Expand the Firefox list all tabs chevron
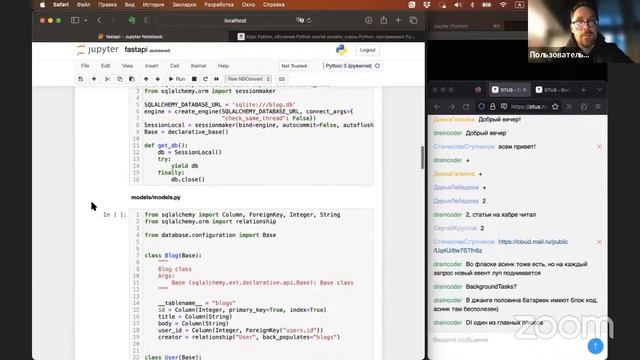 pyautogui.click(x=599, y=90)
